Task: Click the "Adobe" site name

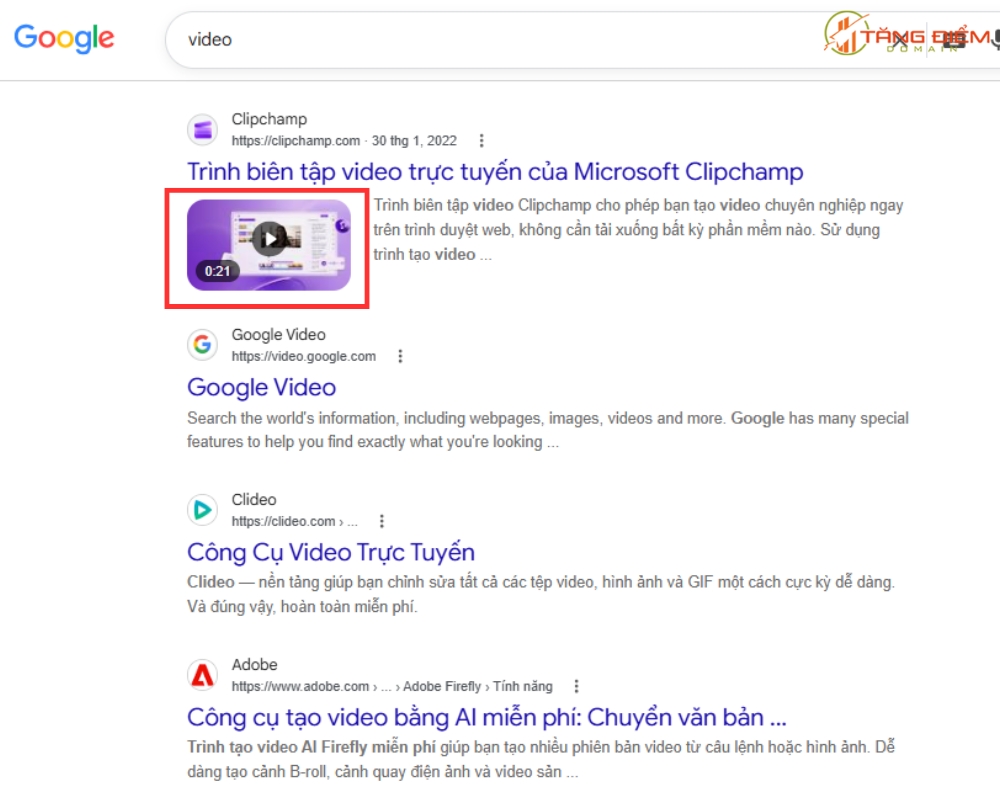Action: point(254,665)
